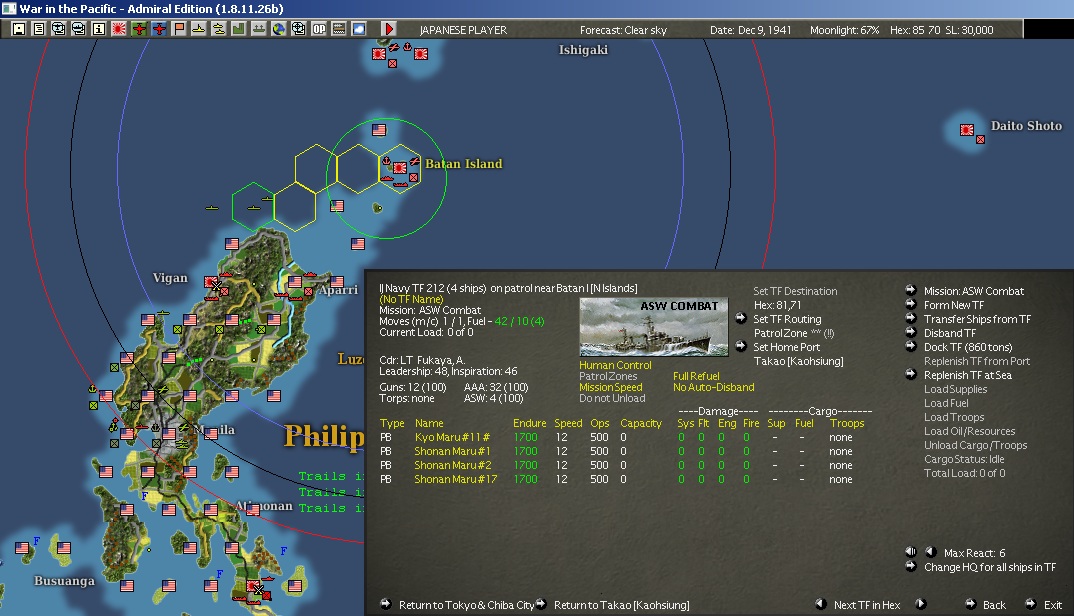Click the orange flag toolbar icon
Image resolution: width=1074 pixels, height=616 pixels.
pyautogui.click(x=179, y=29)
